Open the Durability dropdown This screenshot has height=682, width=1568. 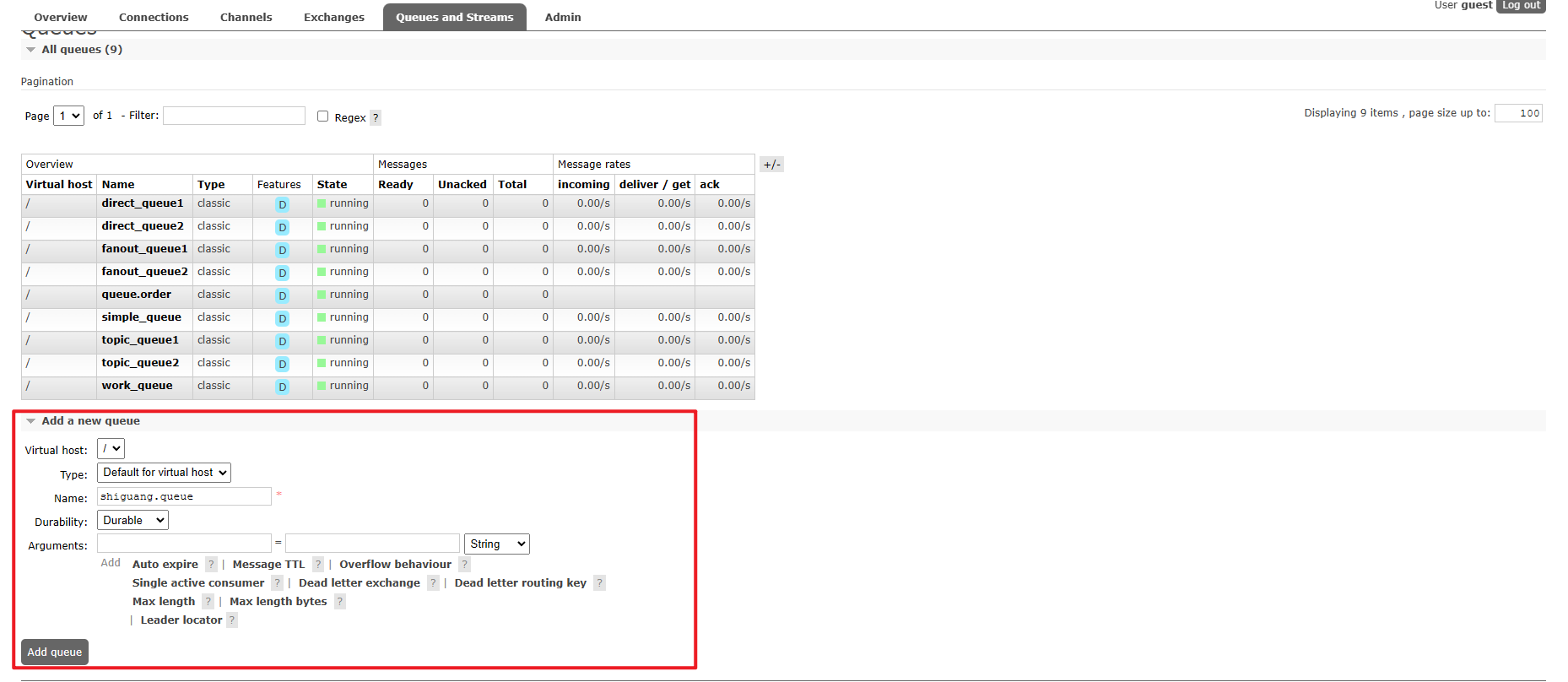(x=132, y=521)
